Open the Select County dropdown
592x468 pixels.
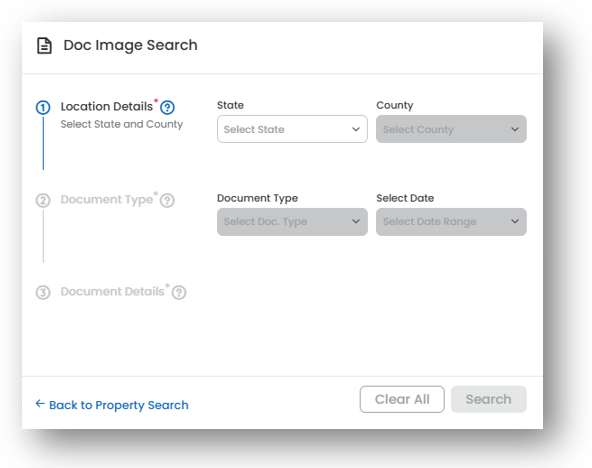coord(451,129)
